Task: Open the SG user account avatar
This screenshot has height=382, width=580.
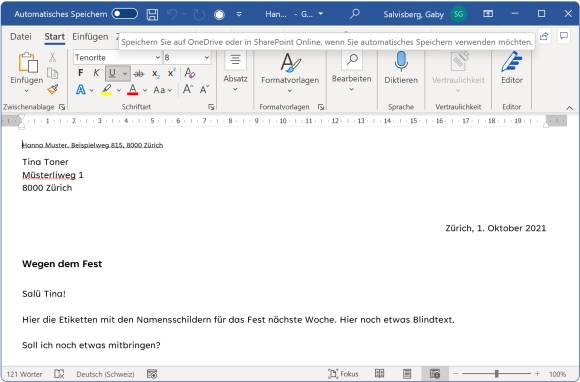Action: 459,14
